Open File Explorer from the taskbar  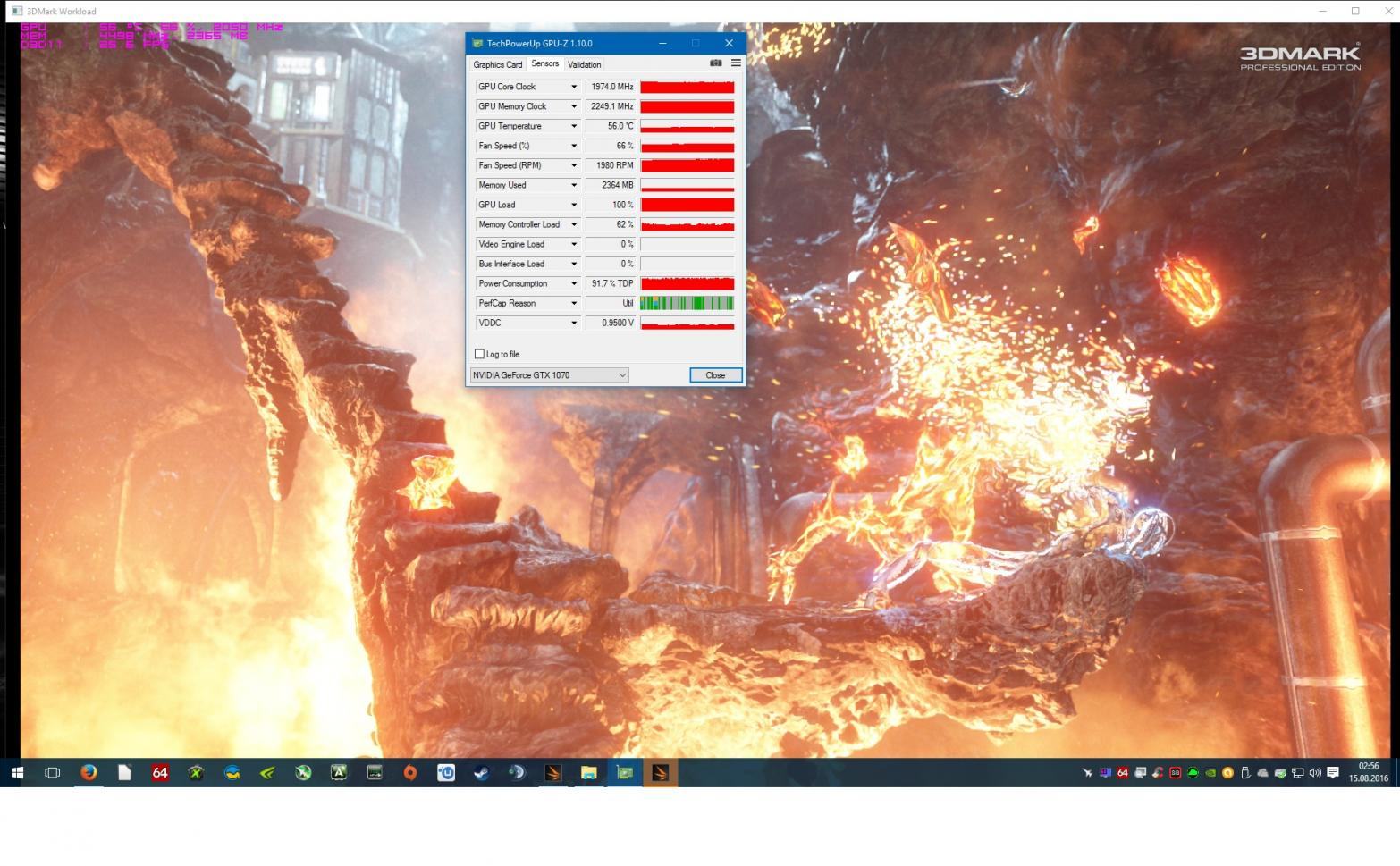point(589,773)
